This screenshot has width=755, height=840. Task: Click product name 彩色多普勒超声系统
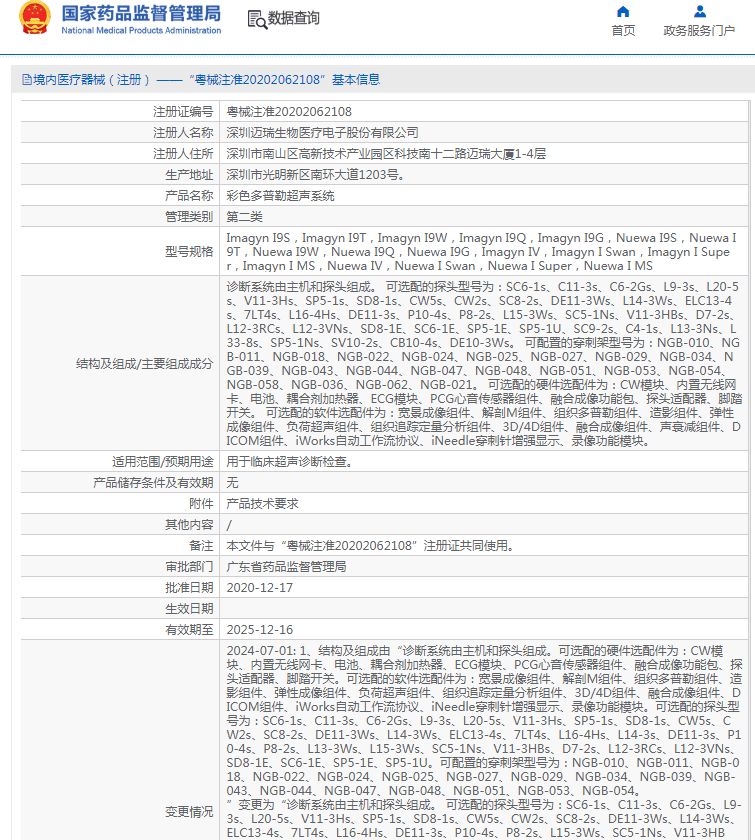coord(280,196)
